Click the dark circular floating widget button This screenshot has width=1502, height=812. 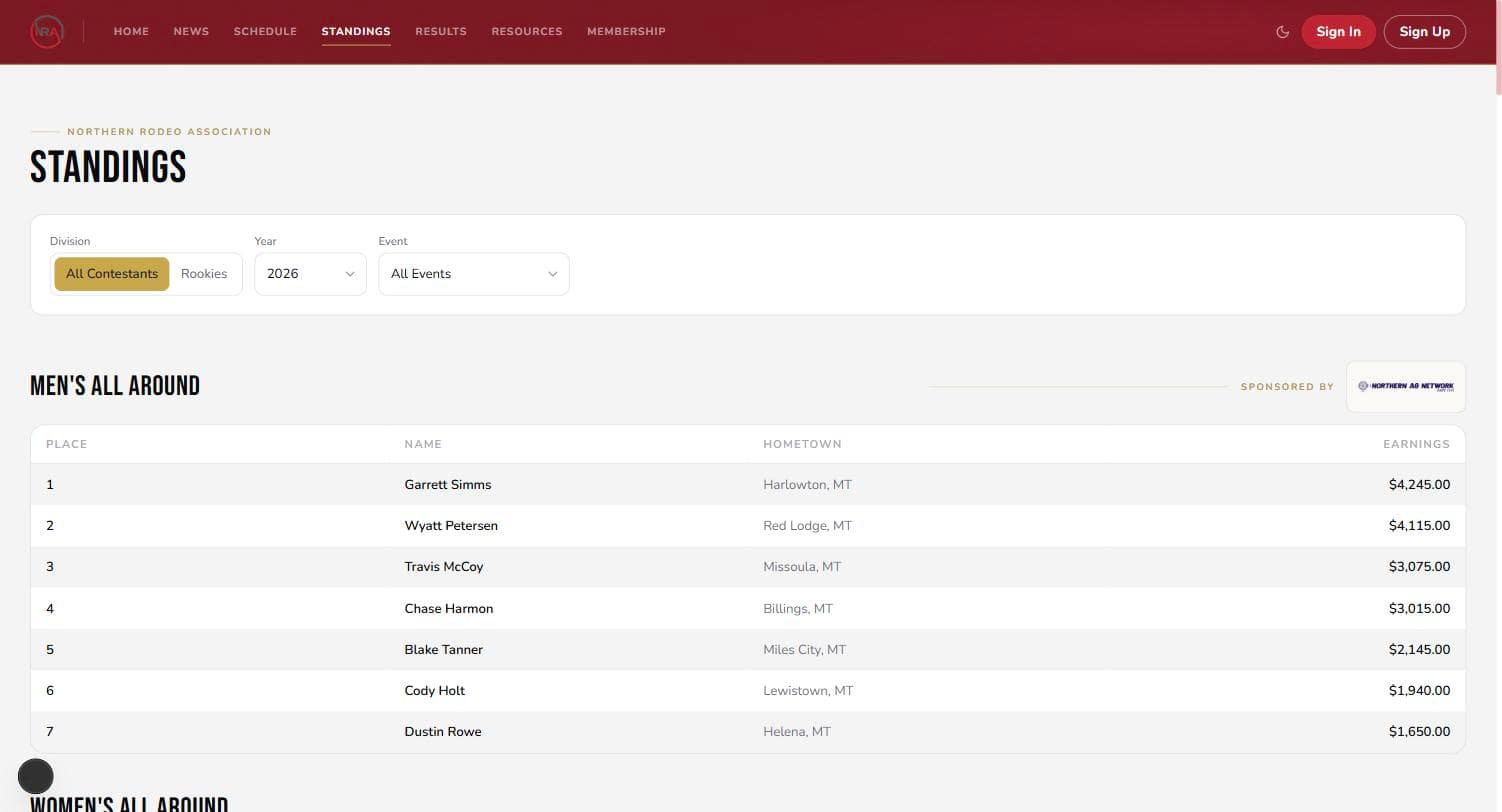click(36, 776)
